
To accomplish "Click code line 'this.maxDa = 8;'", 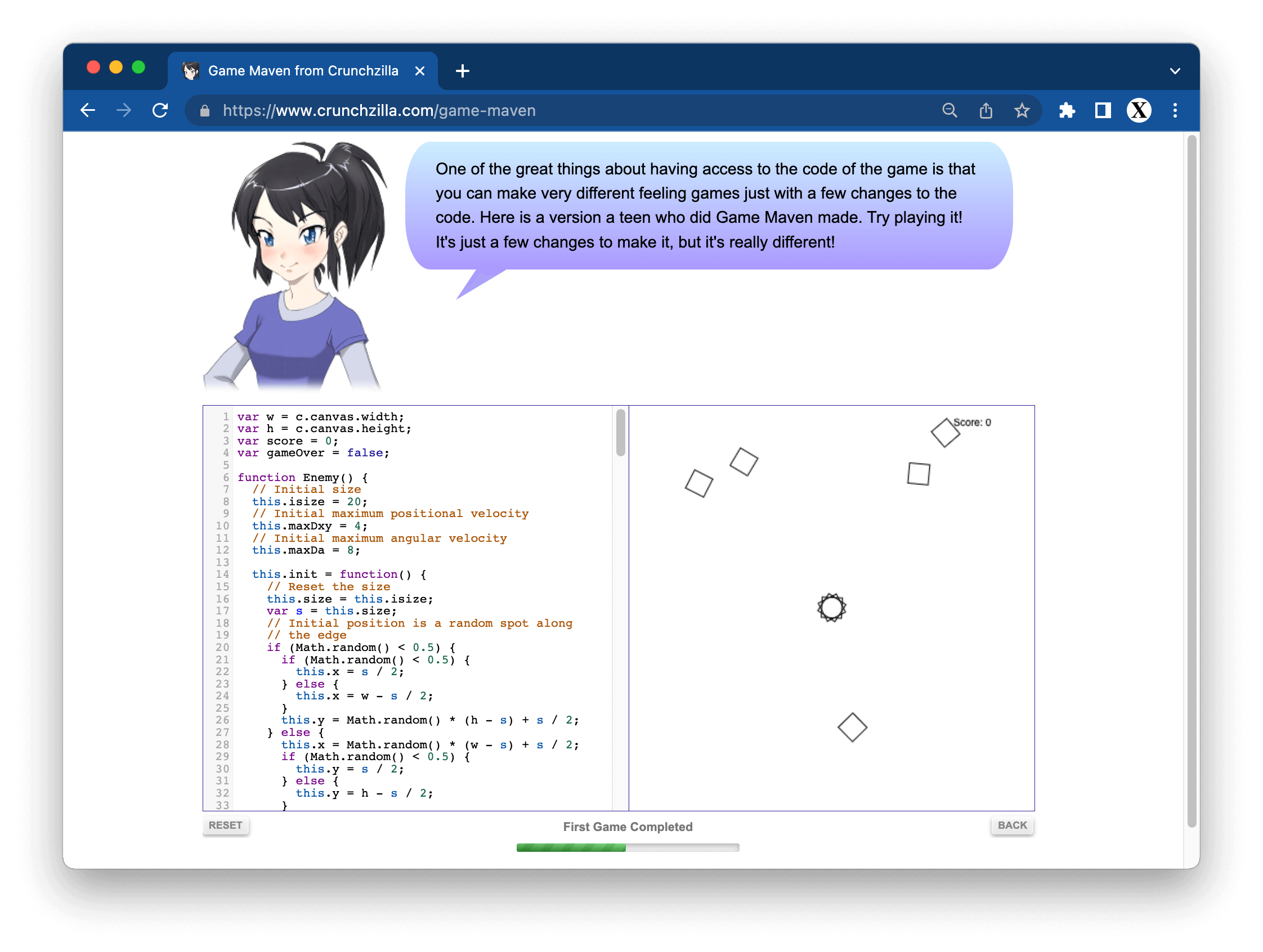I will pos(306,550).
